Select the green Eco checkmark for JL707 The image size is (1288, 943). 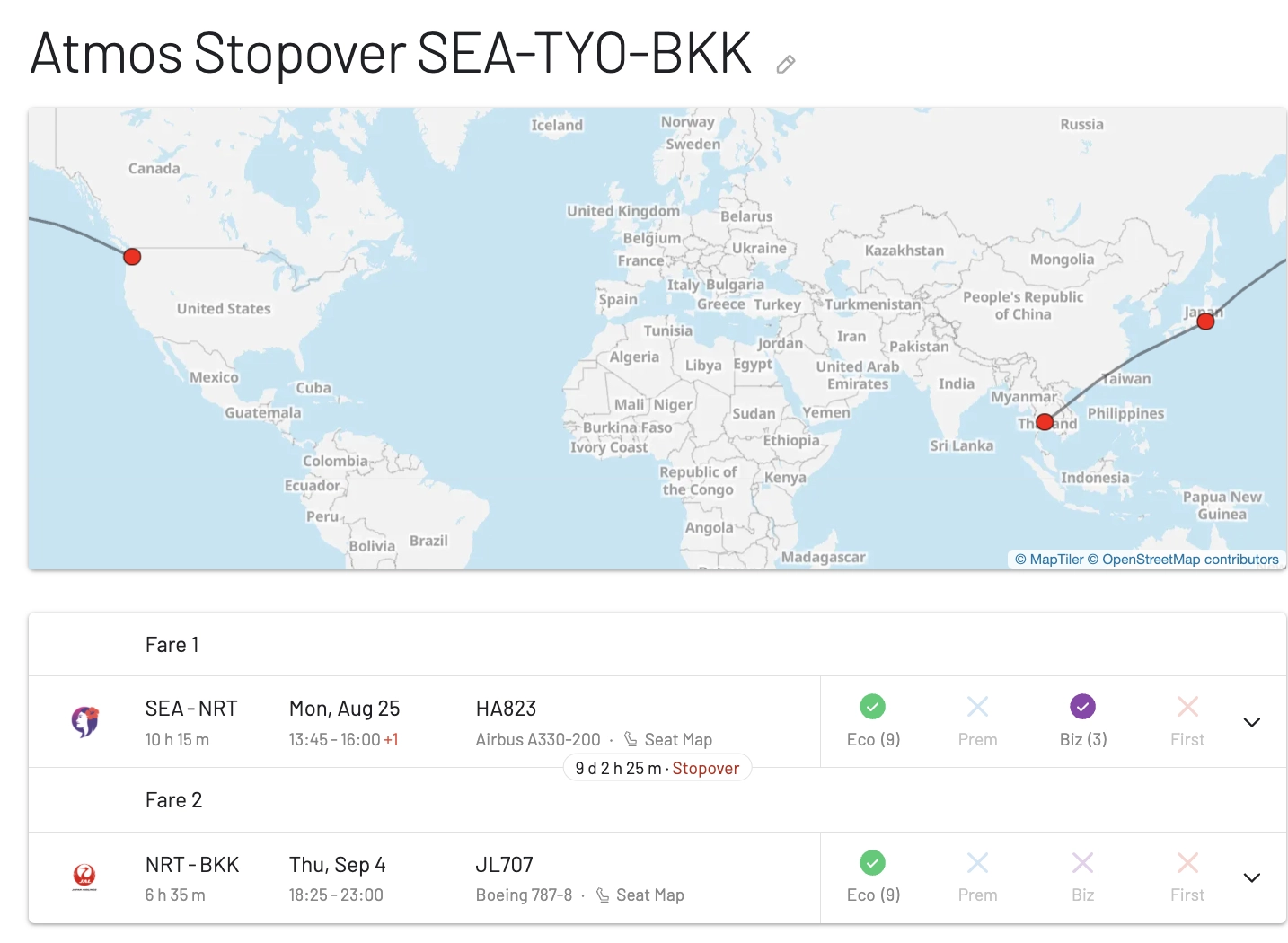pos(872,863)
